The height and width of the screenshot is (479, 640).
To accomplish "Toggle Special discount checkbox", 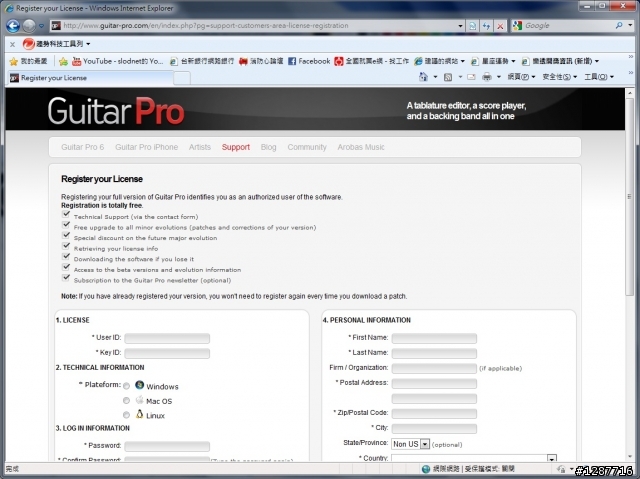I will coord(66,235).
